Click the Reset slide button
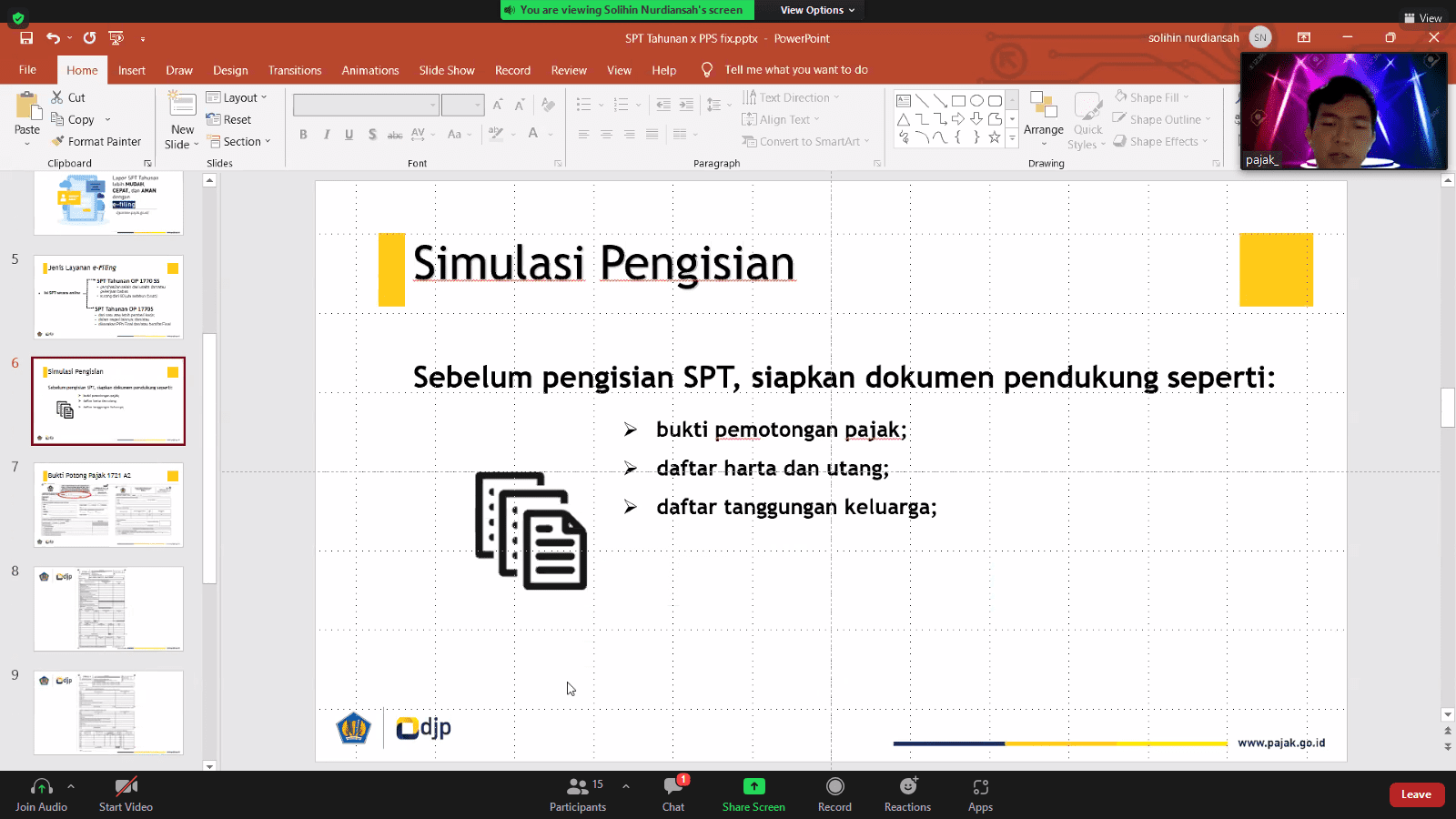The width and height of the screenshot is (1456, 819). point(229,119)
